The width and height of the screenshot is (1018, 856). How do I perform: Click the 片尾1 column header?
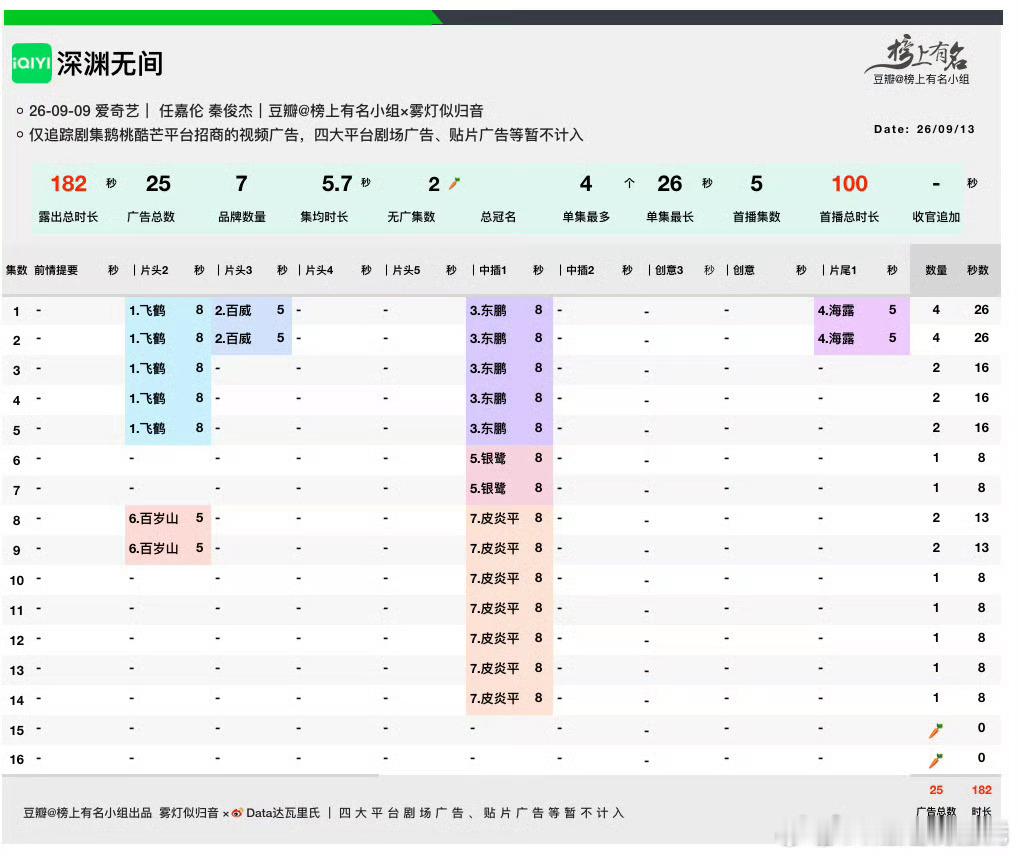pyautogui.click(x=843, y=270)
